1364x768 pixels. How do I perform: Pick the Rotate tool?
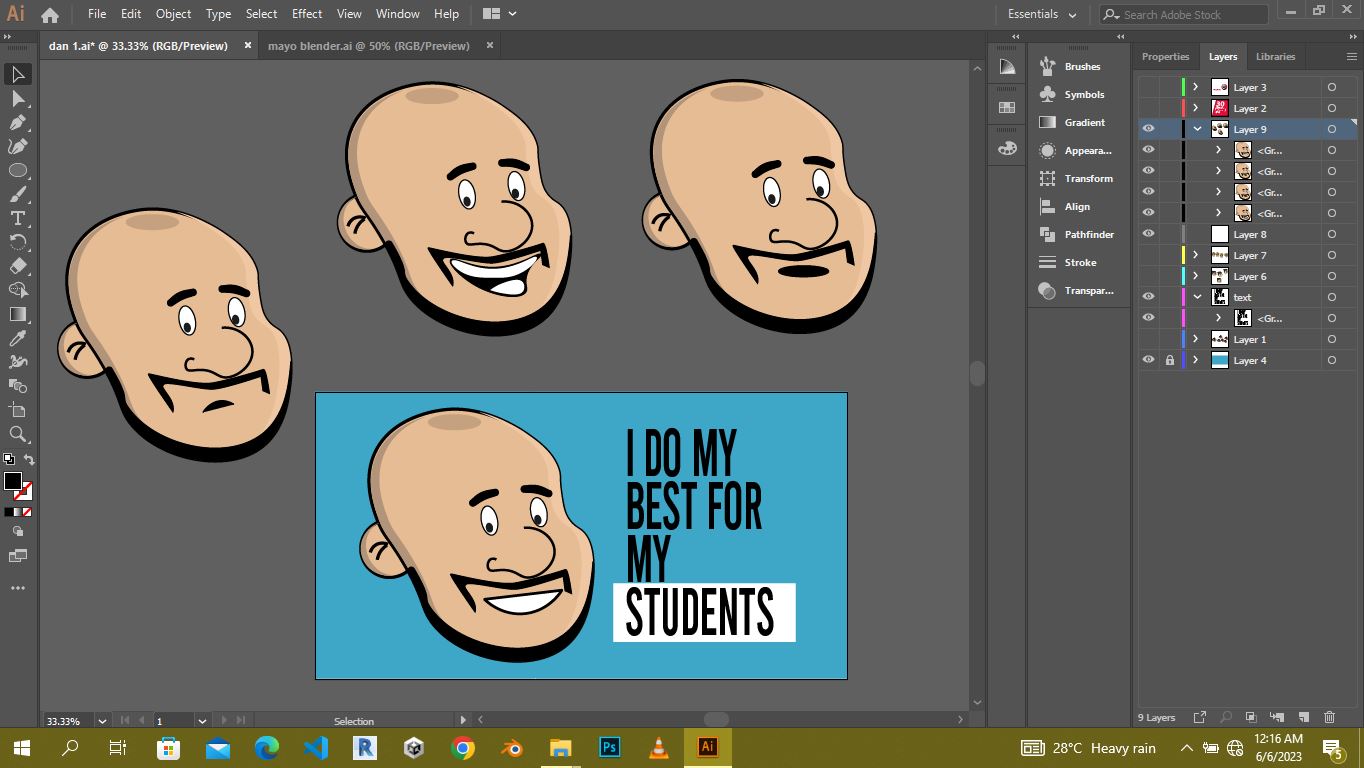(x=18, y=242)
